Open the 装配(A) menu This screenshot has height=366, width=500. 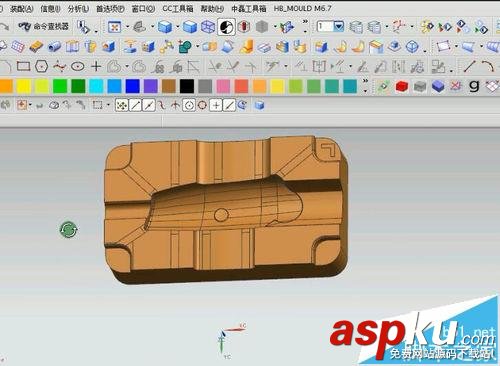(x=21, y=9)
